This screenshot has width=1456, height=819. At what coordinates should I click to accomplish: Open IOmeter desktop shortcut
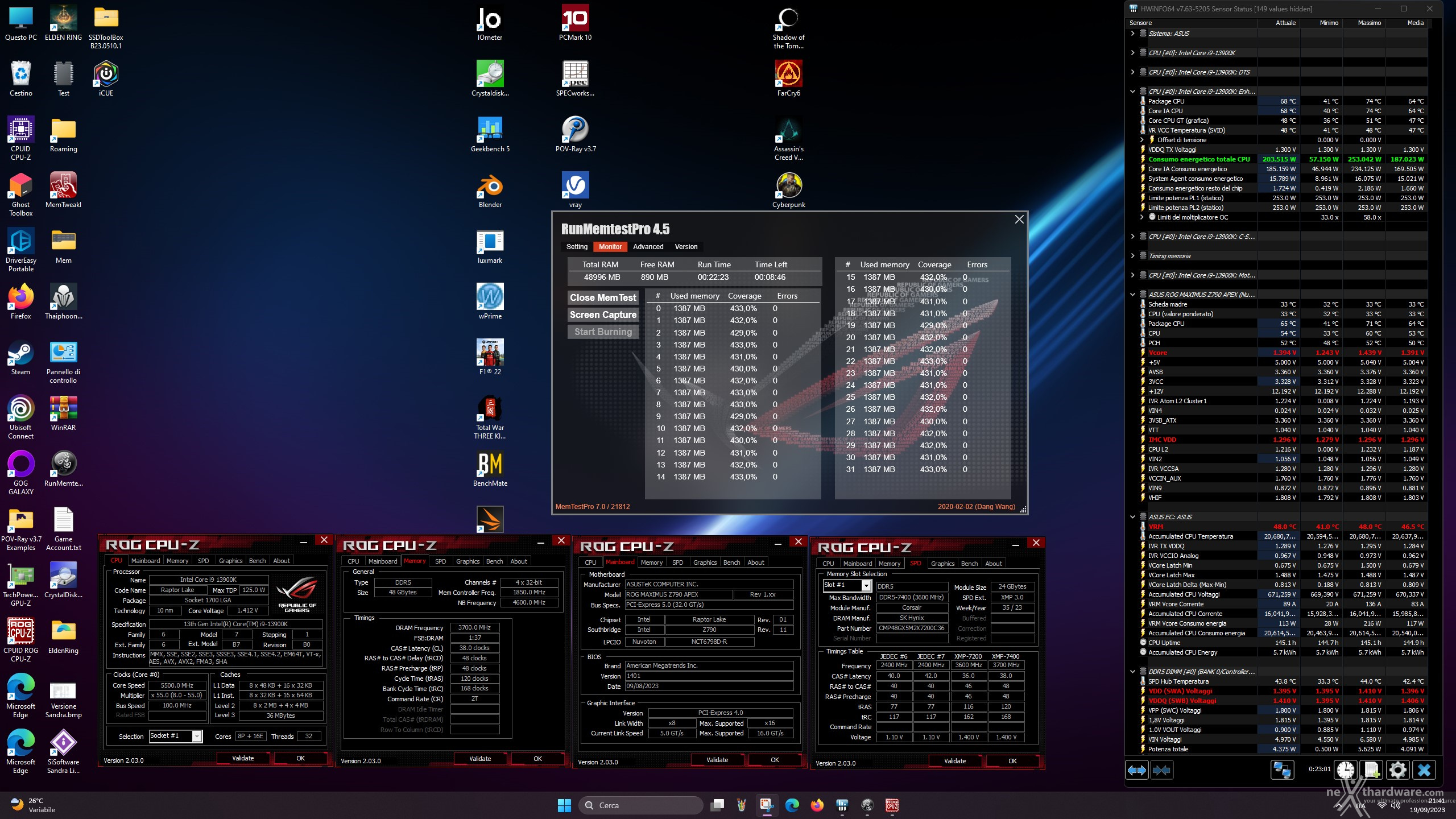(x=490, y=24)
